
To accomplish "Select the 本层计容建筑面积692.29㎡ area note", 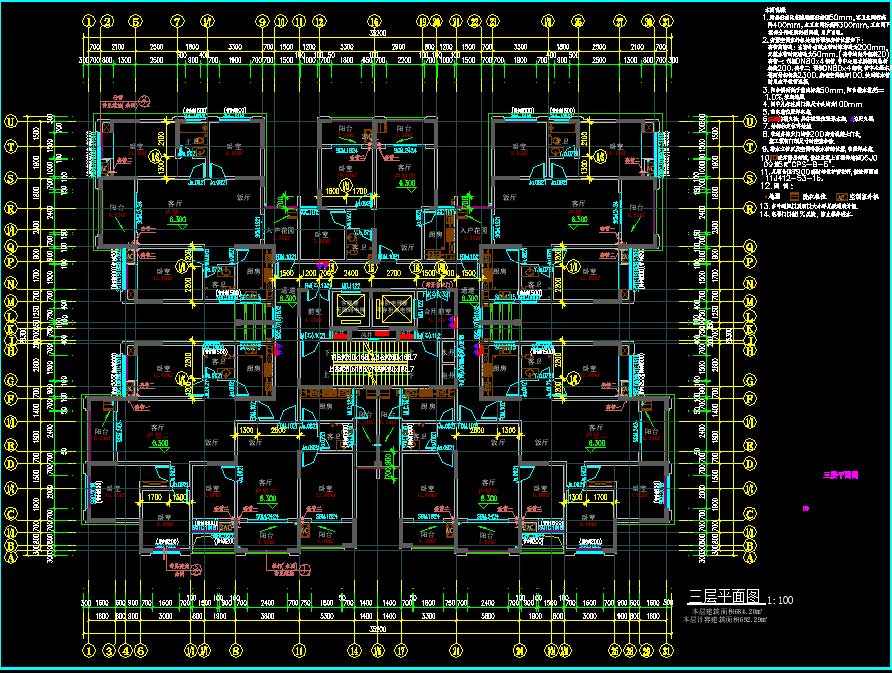I will [x=725, y=619].
